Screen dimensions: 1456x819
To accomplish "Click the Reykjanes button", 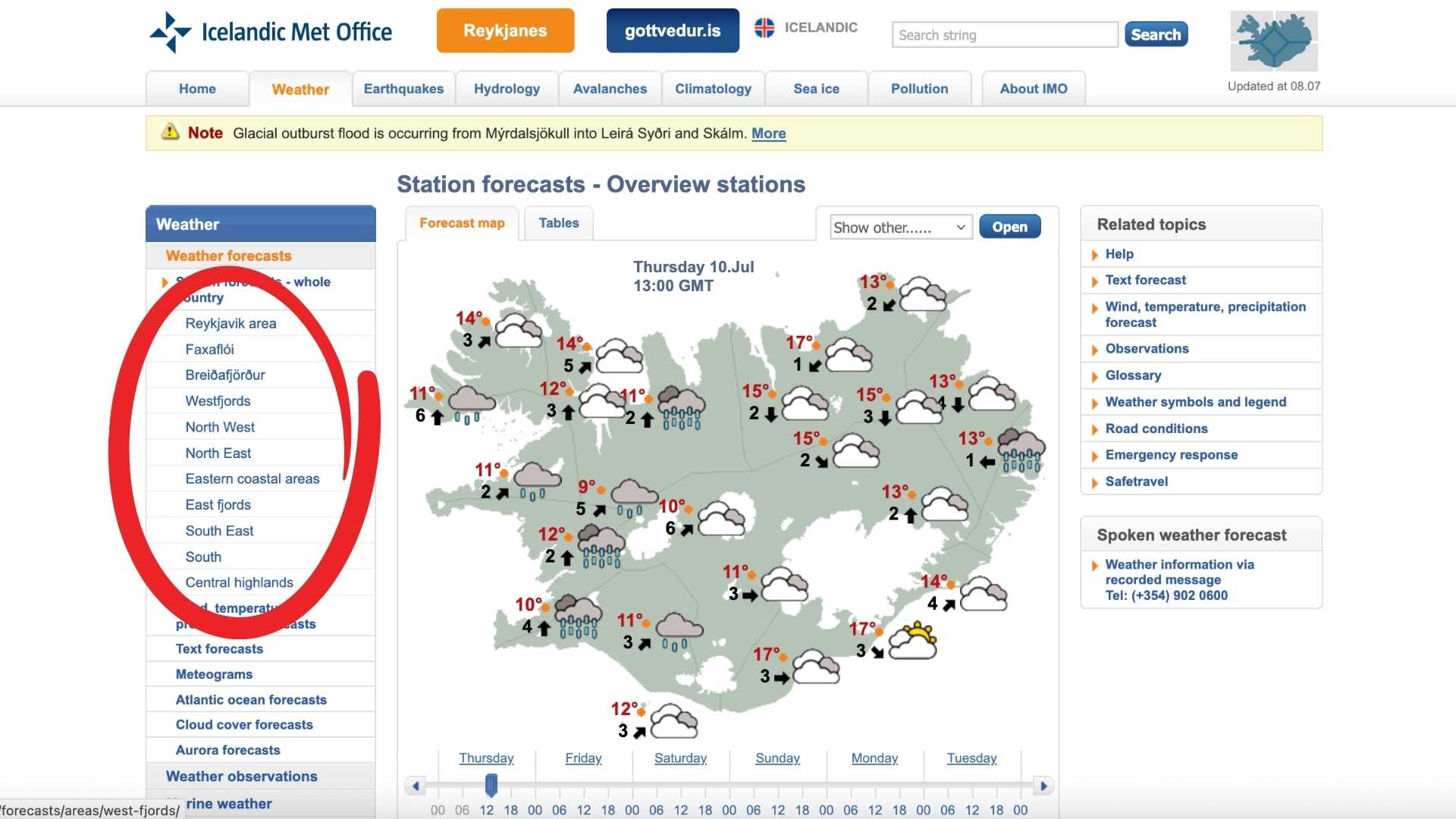I will pyautogui.click(x=505, y=30).
